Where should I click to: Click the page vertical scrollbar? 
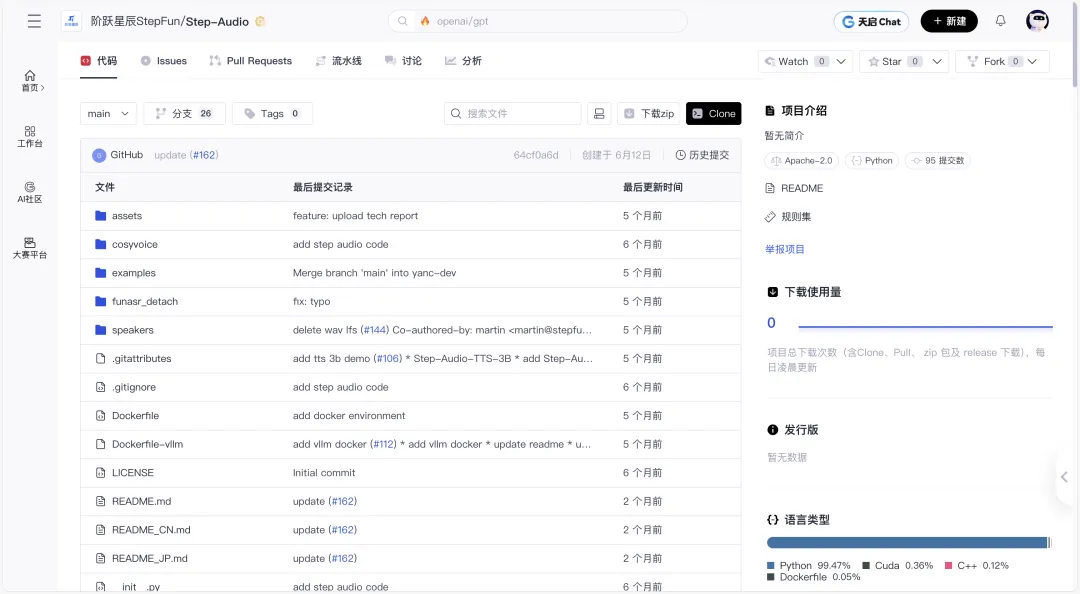point(1075,43)
